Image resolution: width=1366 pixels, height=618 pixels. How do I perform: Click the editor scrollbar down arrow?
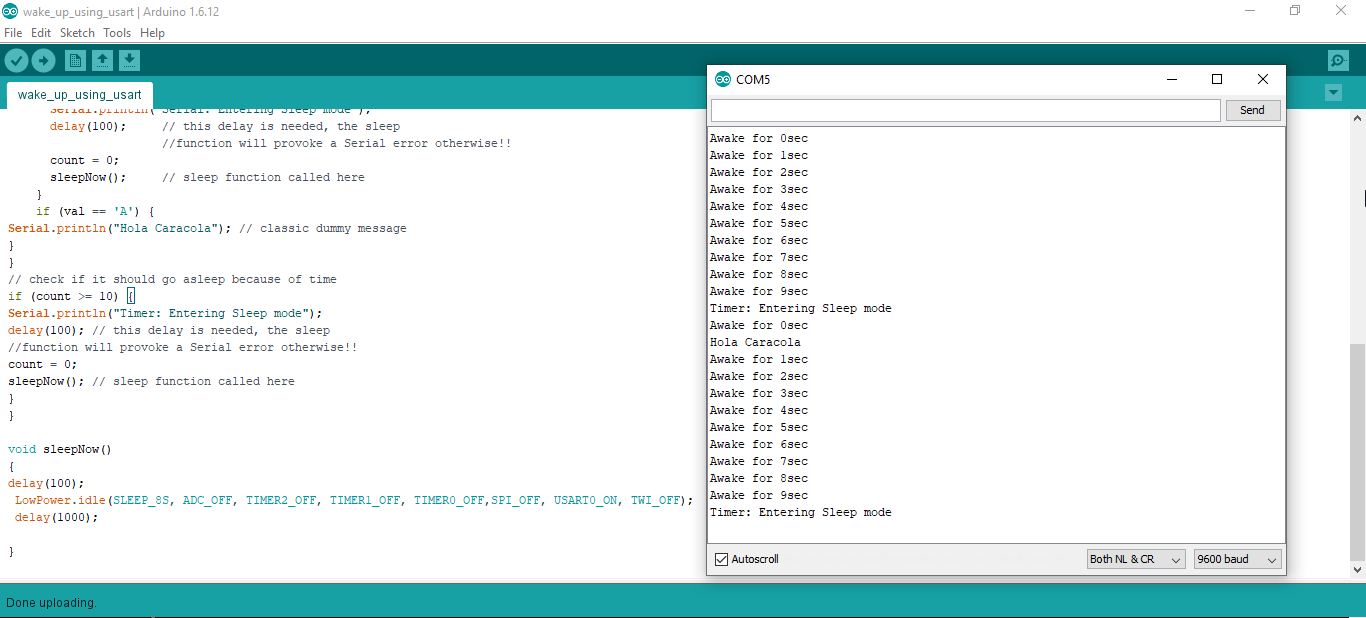(1357, 569)
